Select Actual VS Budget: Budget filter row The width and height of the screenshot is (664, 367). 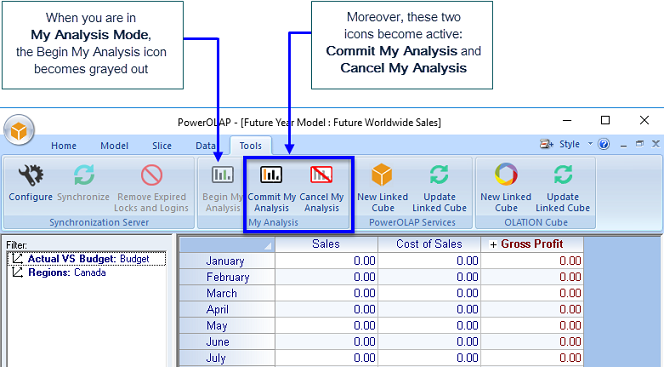[87, 259]
